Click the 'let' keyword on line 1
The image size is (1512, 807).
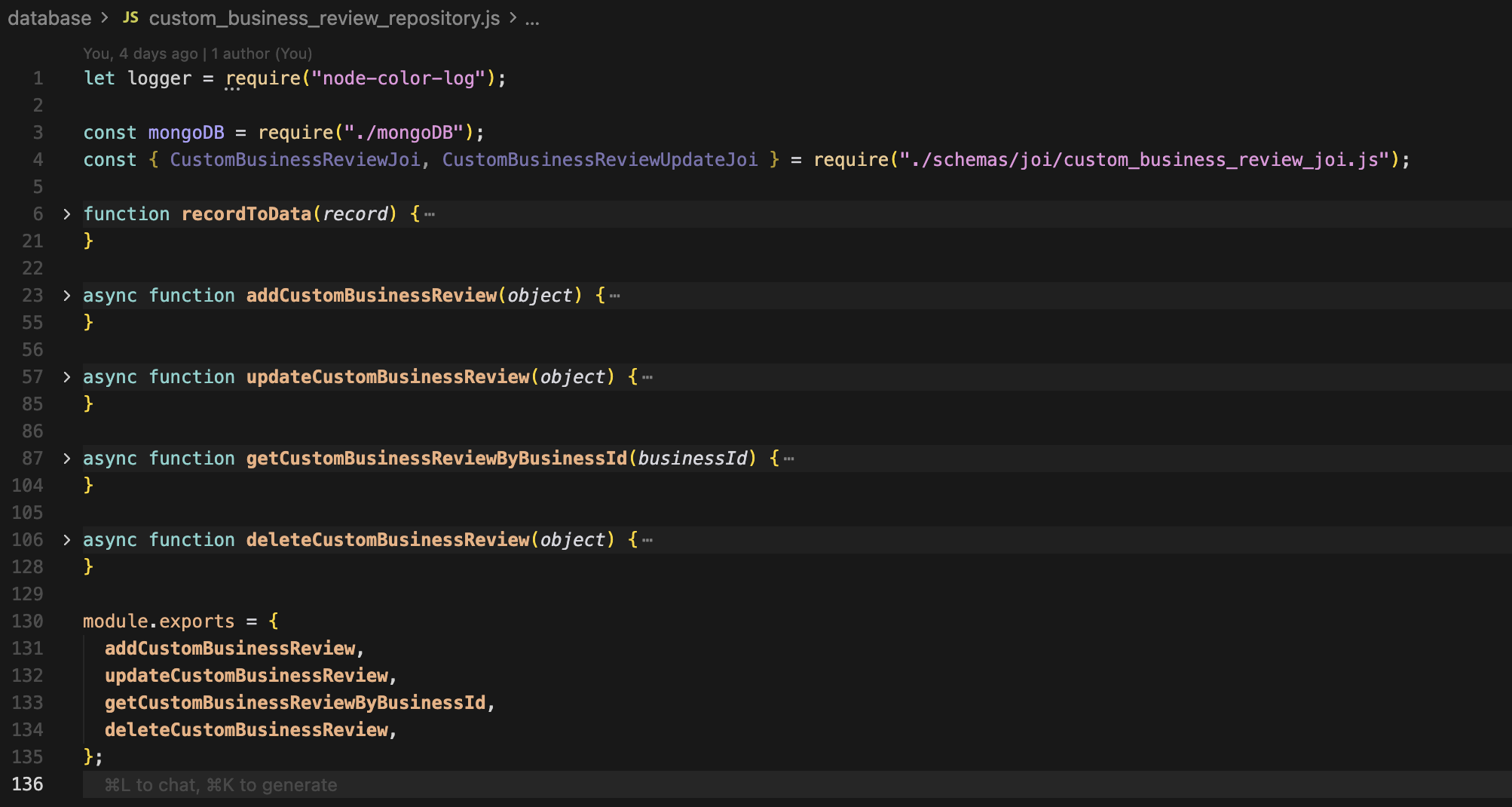(99, 78)
